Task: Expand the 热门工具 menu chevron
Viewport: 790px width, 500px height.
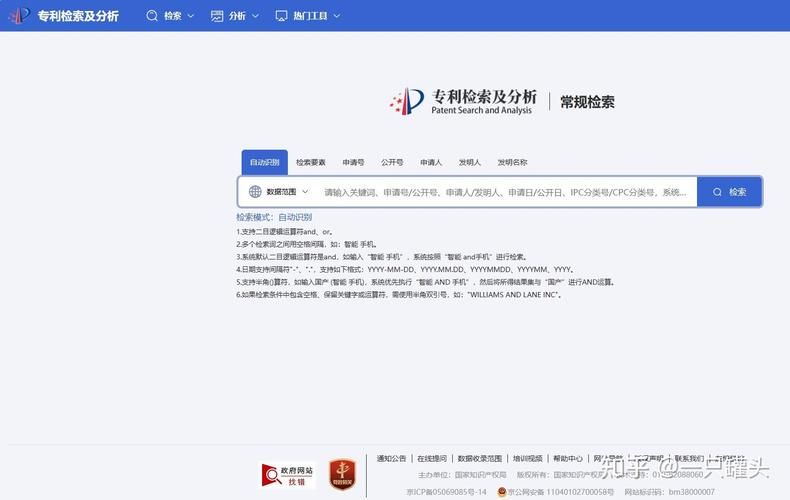Action: tap(337, 16)
